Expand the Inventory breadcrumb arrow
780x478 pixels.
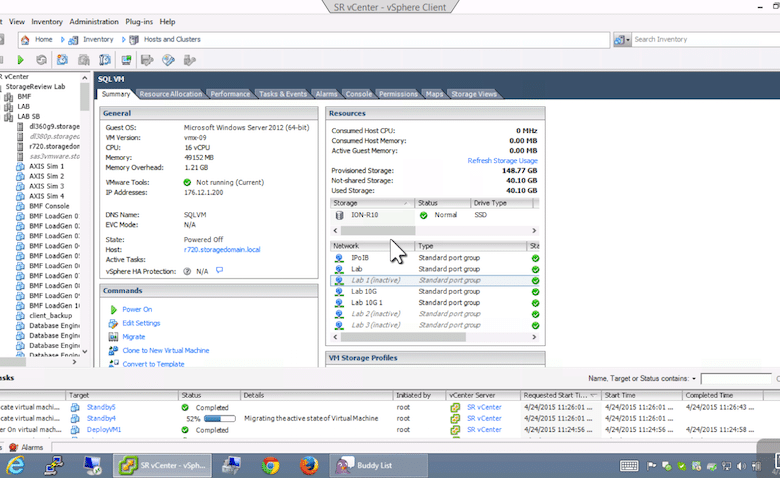[123, 40]
